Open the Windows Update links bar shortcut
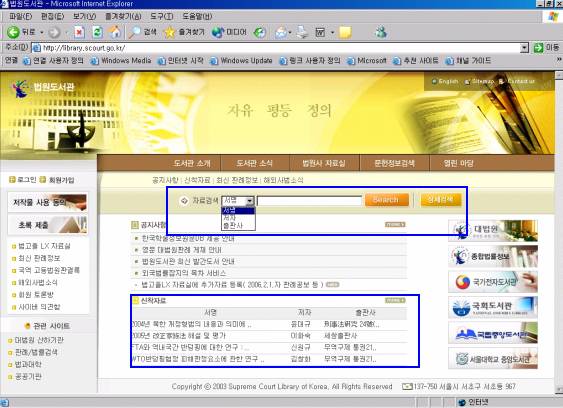The height and width of the screenshot is (408, 563). pyautogui.click(x=241, y=61)
